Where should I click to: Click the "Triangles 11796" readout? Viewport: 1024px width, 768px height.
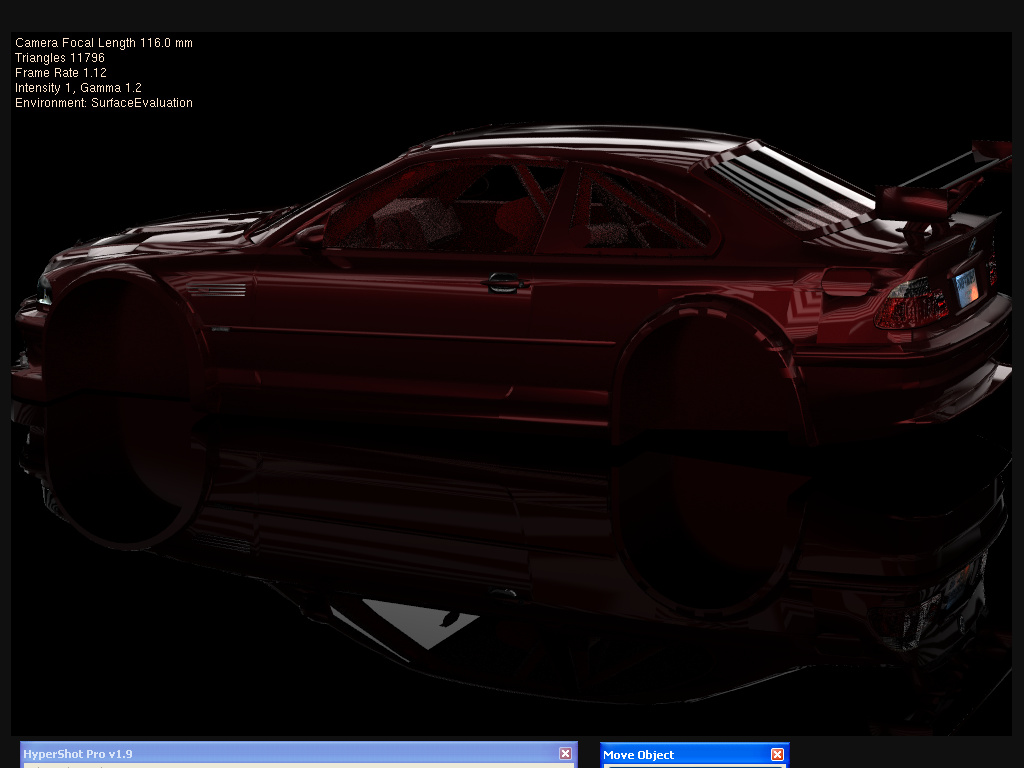click(x=60, y=58)
